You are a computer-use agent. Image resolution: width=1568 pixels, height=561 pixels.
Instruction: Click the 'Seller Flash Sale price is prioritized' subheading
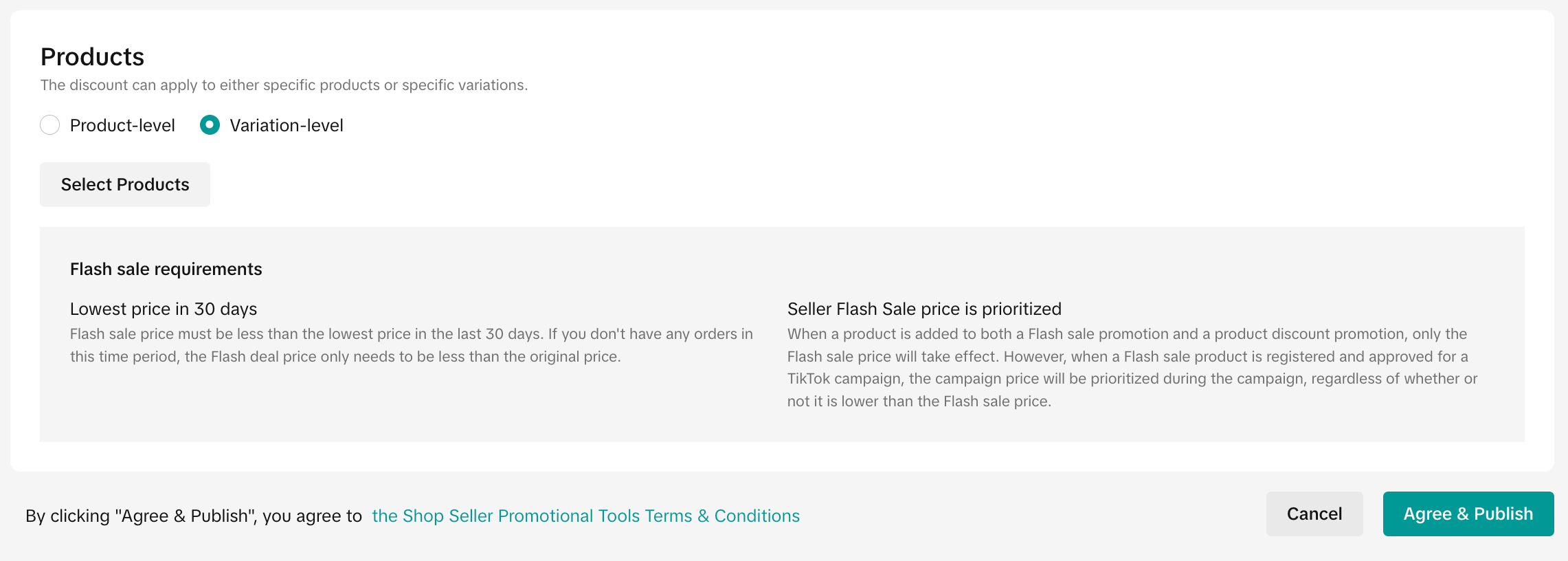pyautogui.click(x=924, y=309)
